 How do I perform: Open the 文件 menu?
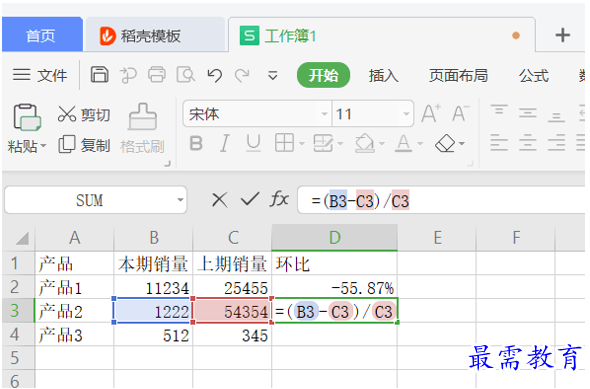point(40,75)
